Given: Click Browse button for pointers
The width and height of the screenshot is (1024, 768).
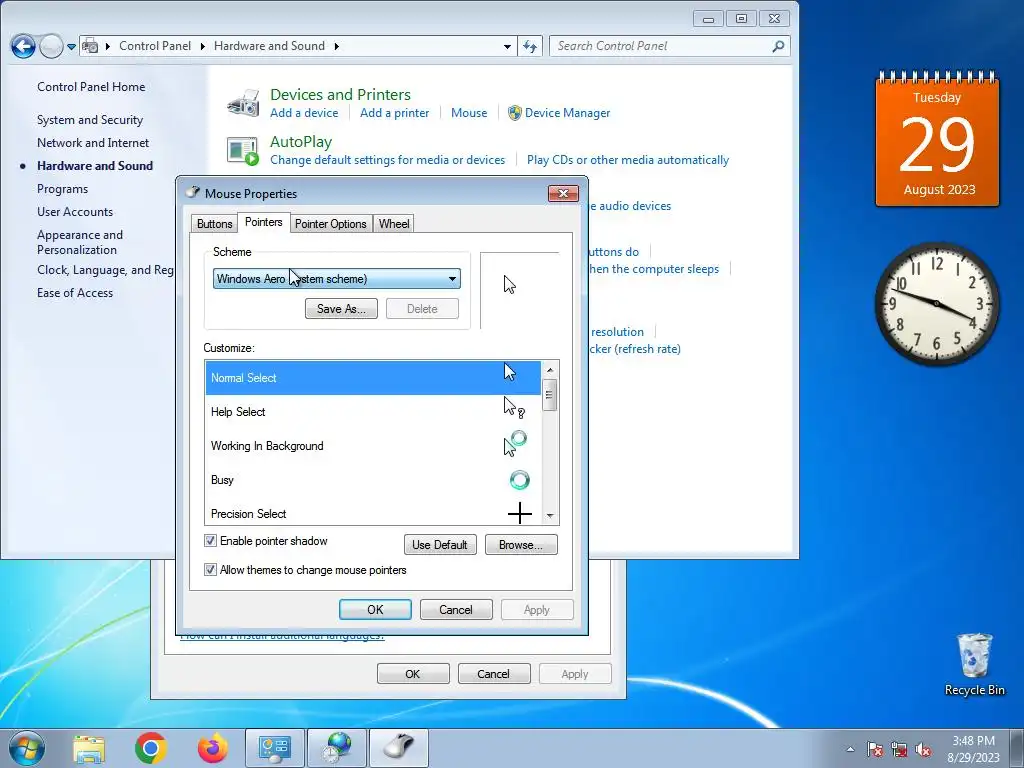Looking at the screenshot, I should point(520,545).
